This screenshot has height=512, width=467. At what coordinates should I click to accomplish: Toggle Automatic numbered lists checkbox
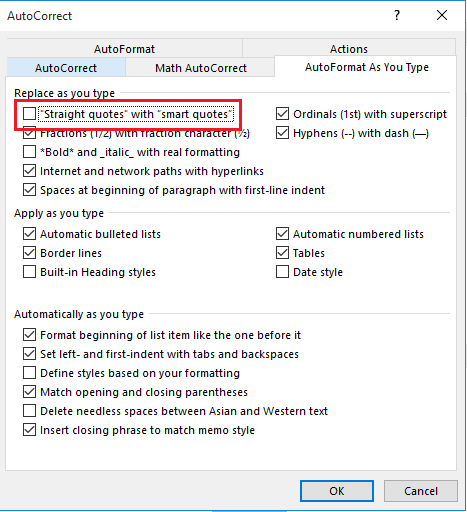[x=282, y=234]
